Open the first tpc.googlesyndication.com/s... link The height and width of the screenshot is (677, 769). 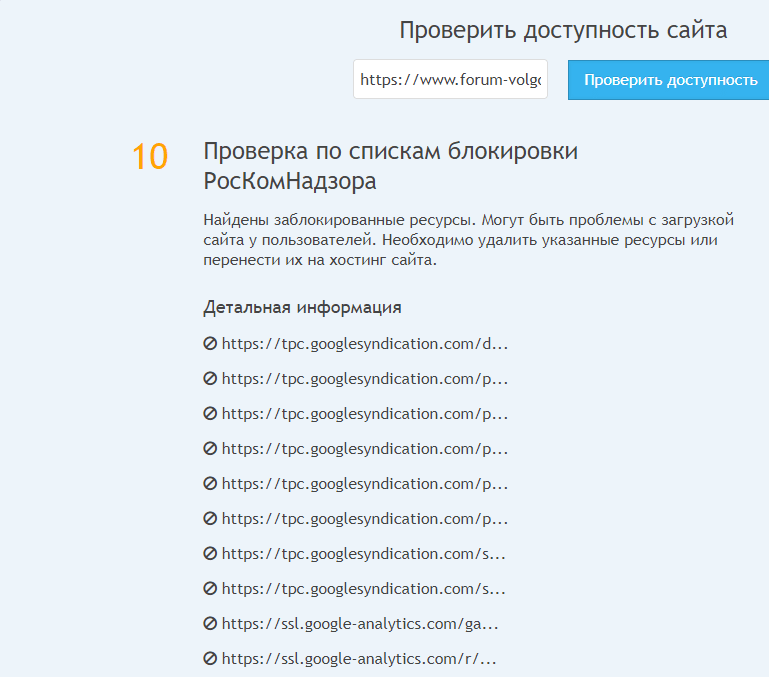(x=363, y=554)
